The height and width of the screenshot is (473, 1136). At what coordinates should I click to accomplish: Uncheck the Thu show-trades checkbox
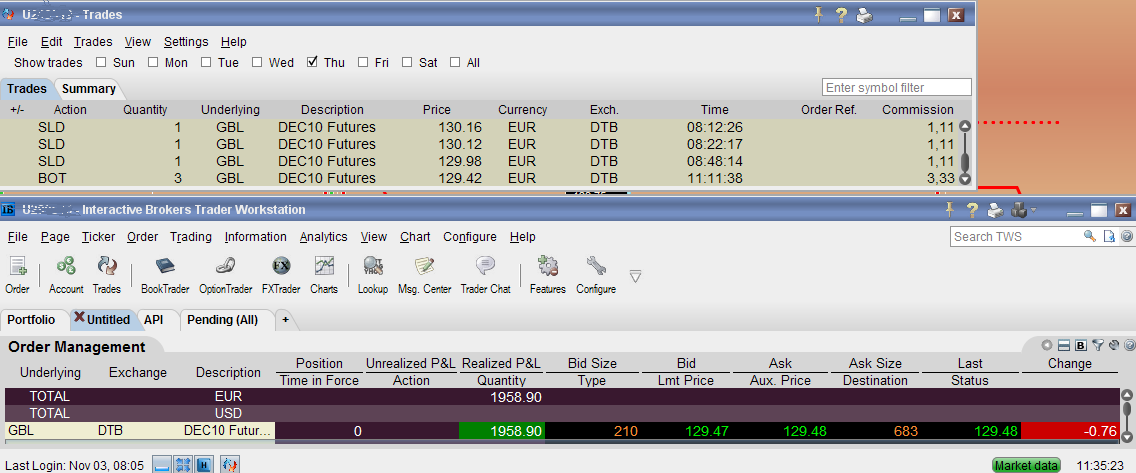[x=312, y=62]
